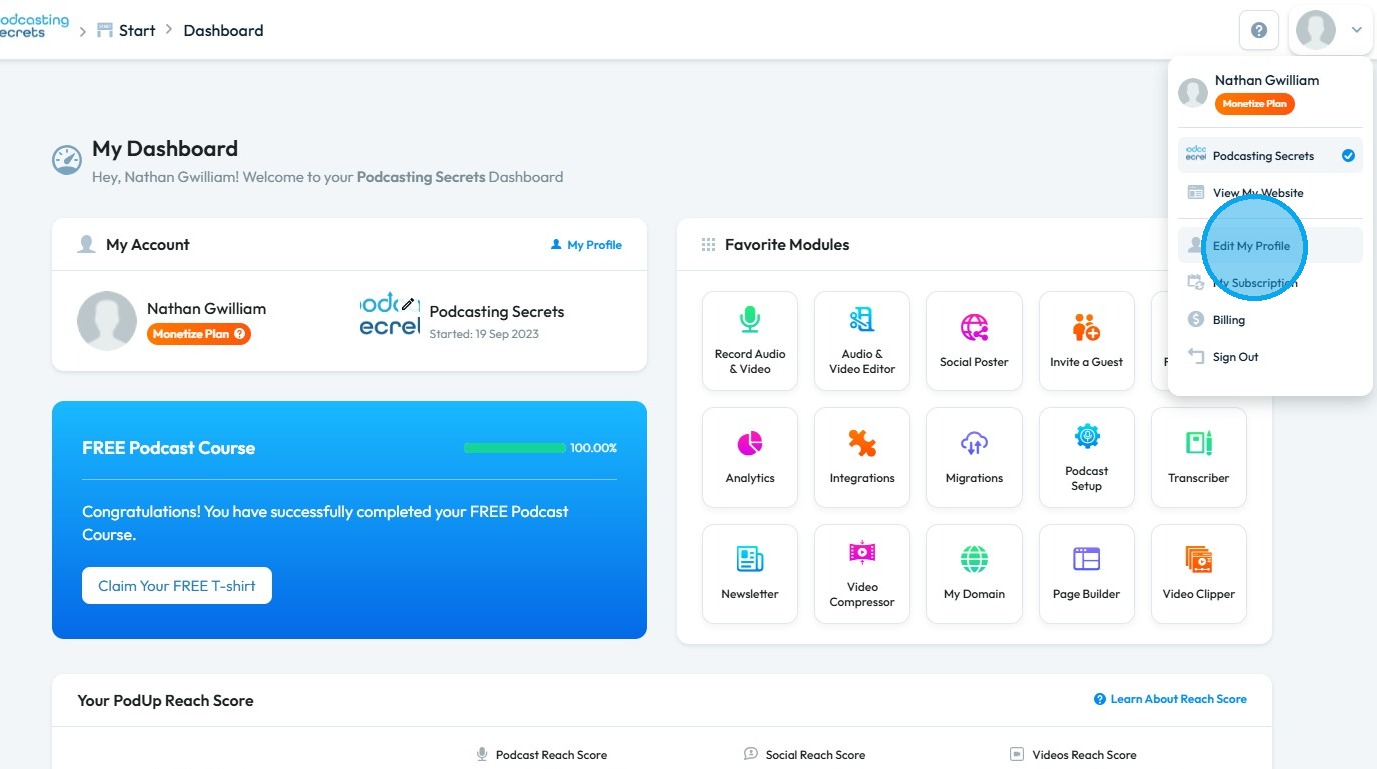Open Billing from account menu

point(1270,320)
